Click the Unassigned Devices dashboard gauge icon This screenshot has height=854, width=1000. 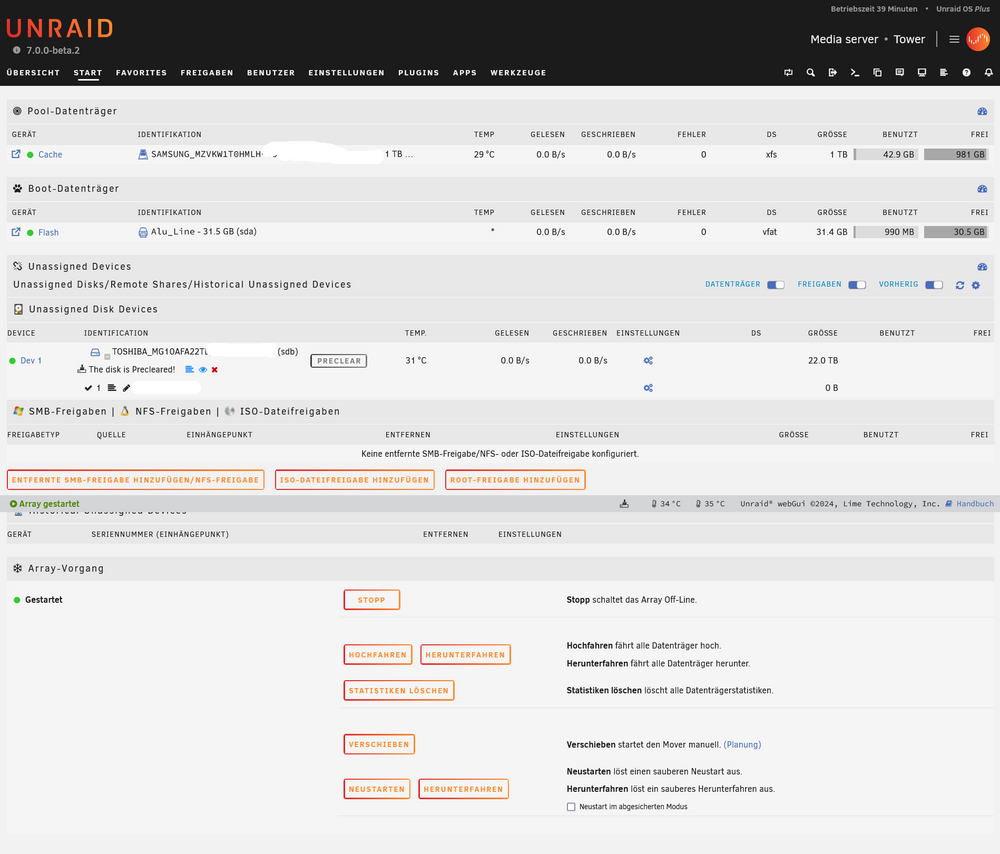(982, 267)
